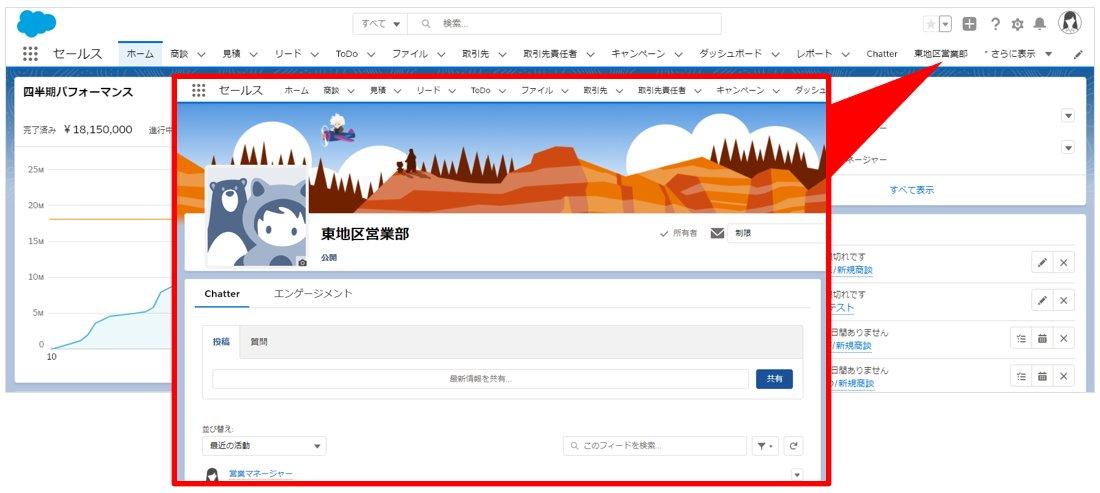Open the すべて search scope dropdown
Image resolution: width=1100 pixels, height=493 pixels.
(380, 24)
